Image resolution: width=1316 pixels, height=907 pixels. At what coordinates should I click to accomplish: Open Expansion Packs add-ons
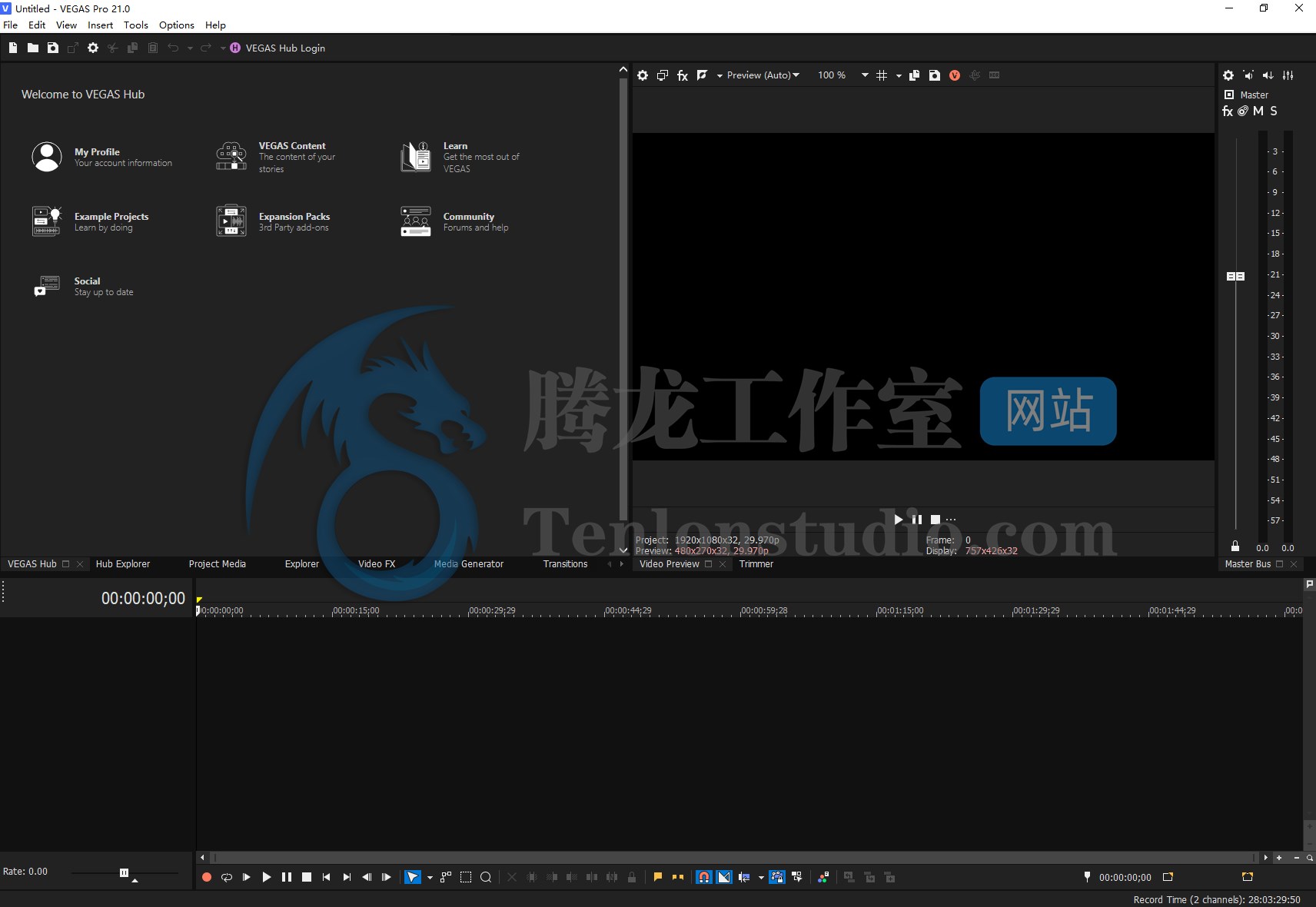274,221
